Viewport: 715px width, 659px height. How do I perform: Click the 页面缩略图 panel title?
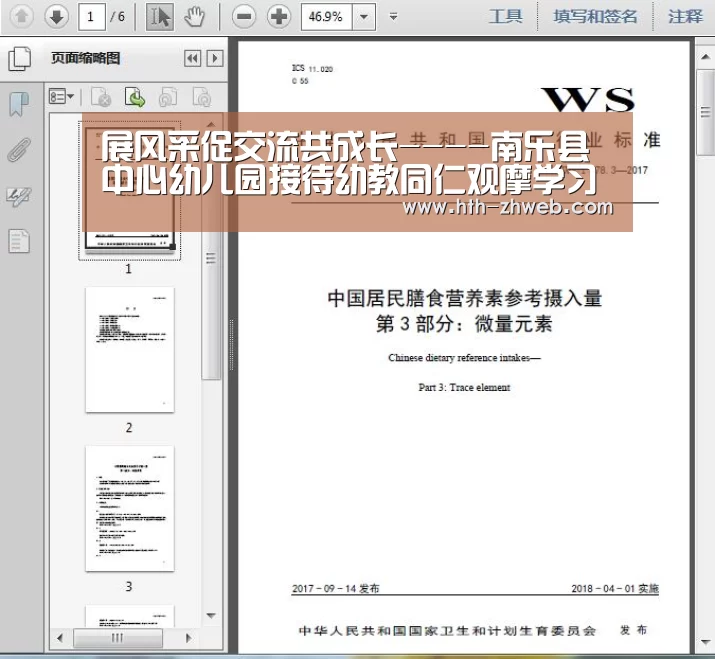click(85, 58)
